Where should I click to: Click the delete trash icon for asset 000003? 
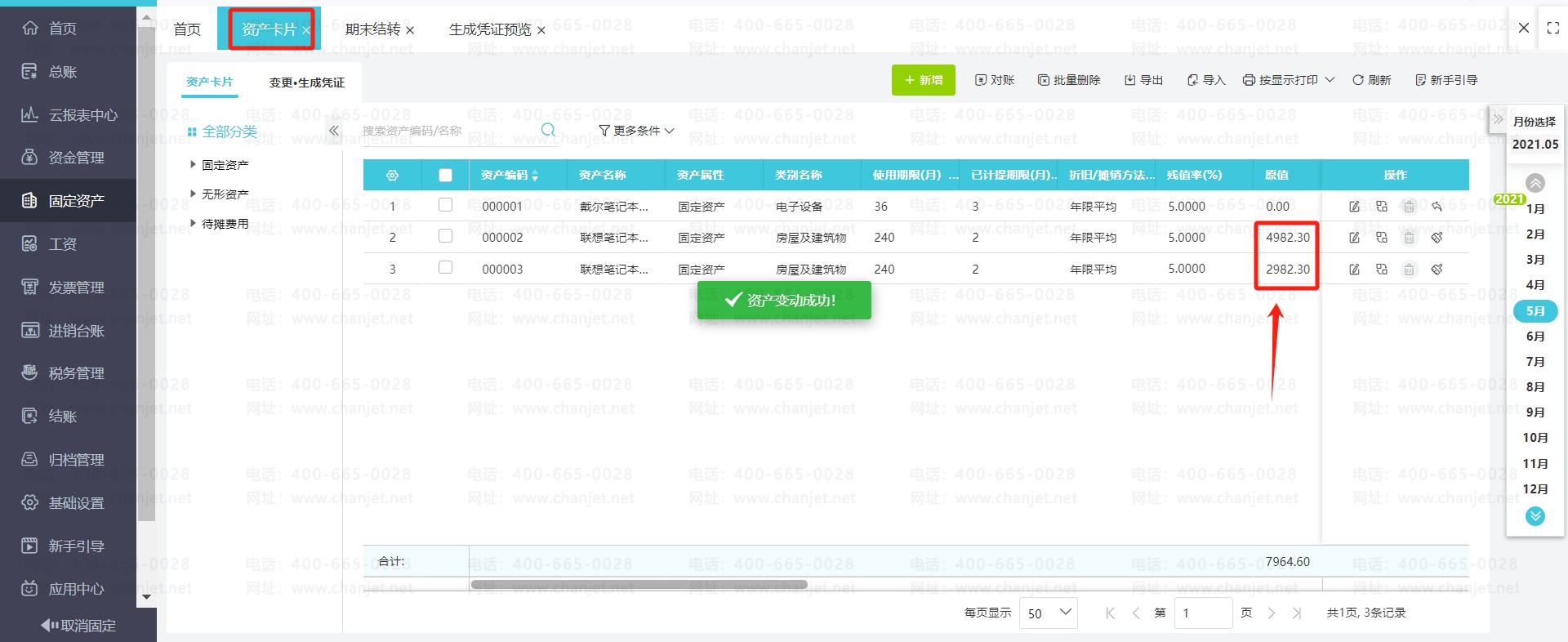1409,270
